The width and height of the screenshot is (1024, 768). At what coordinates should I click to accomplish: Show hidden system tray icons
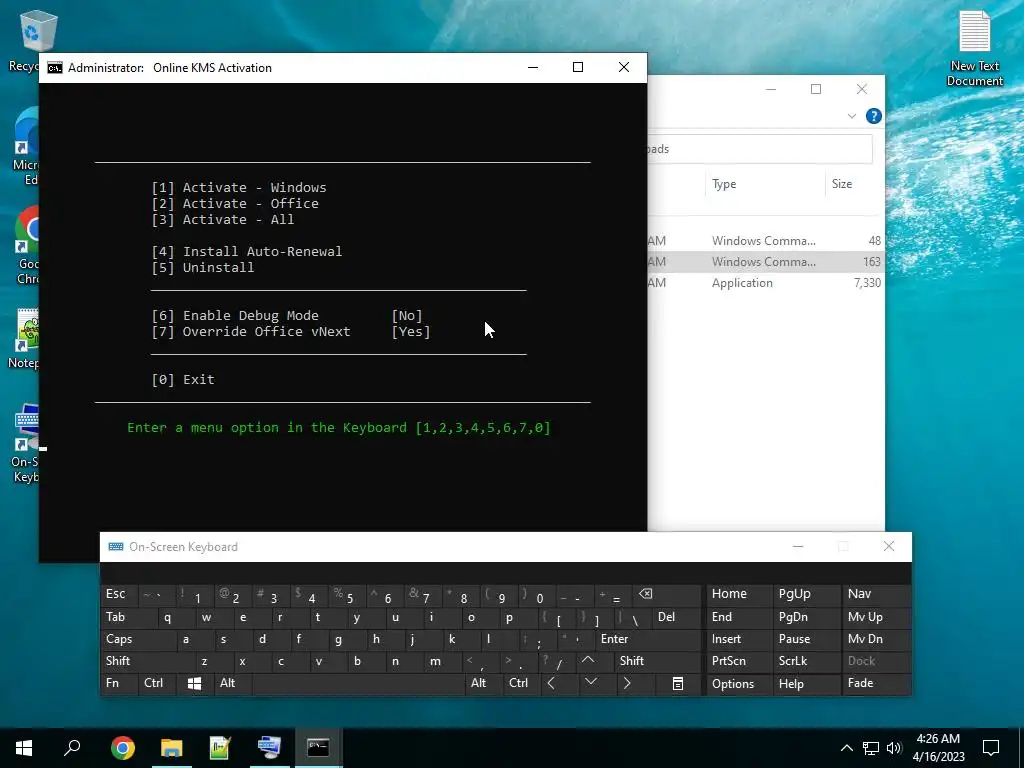[846, 748]
